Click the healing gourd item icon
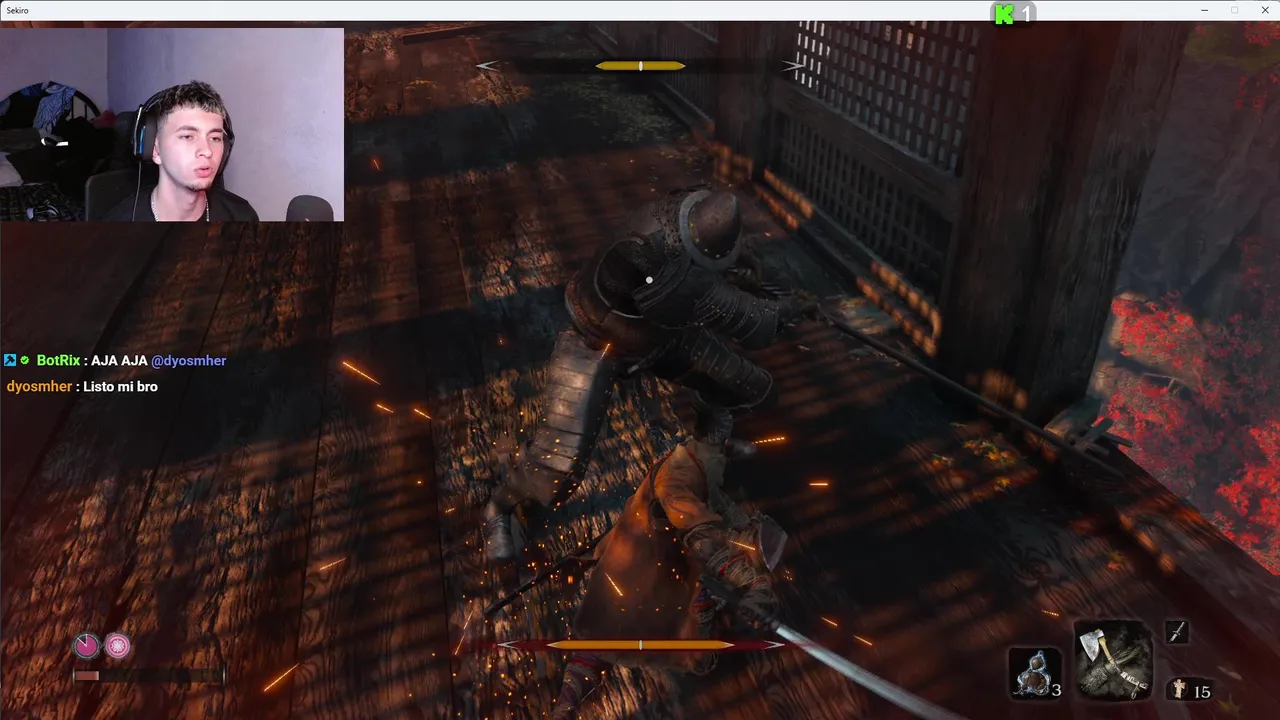The image size is (1280, 720). 1034,673
